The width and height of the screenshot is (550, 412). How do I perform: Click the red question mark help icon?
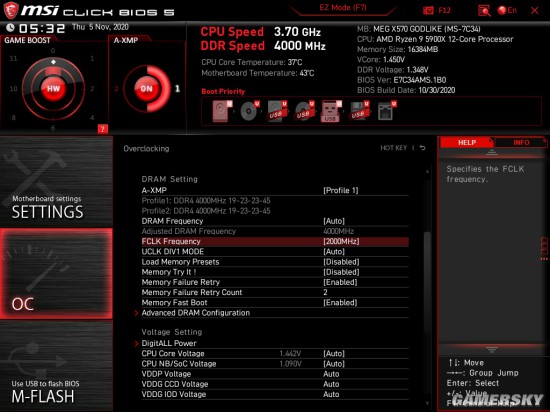coord(102,129)
